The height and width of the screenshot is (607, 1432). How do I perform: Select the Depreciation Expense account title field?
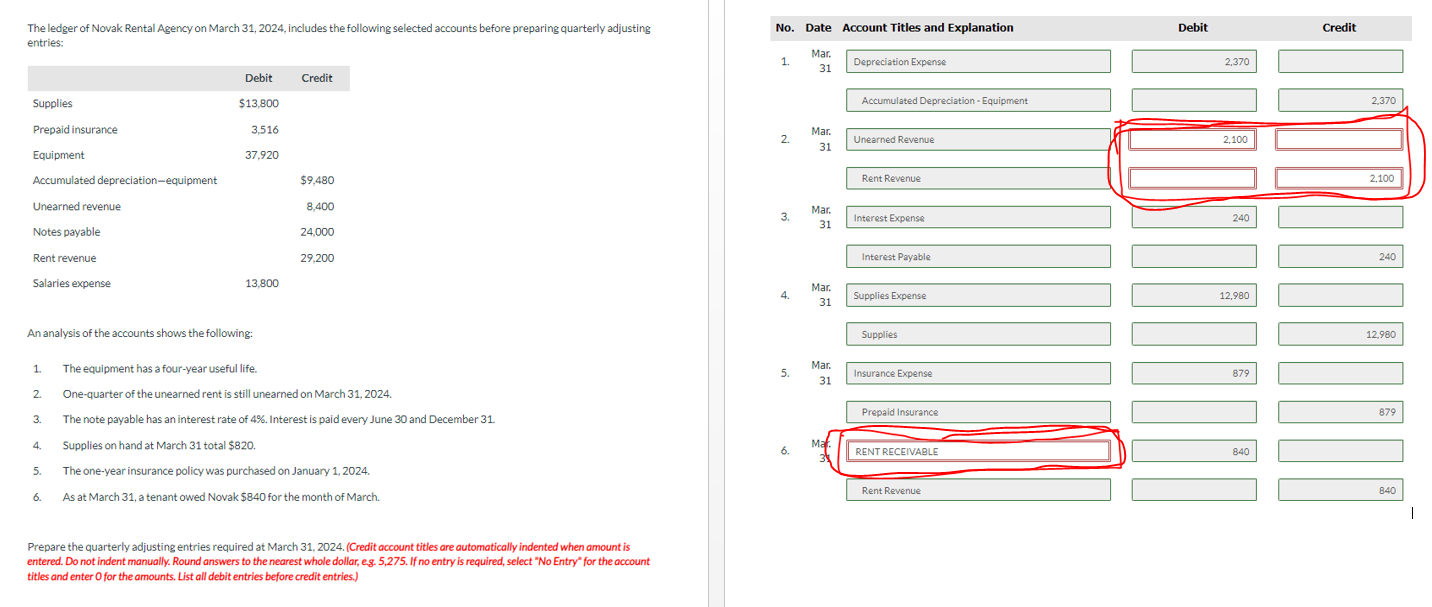pyautogui.click(x=979, y=62)
